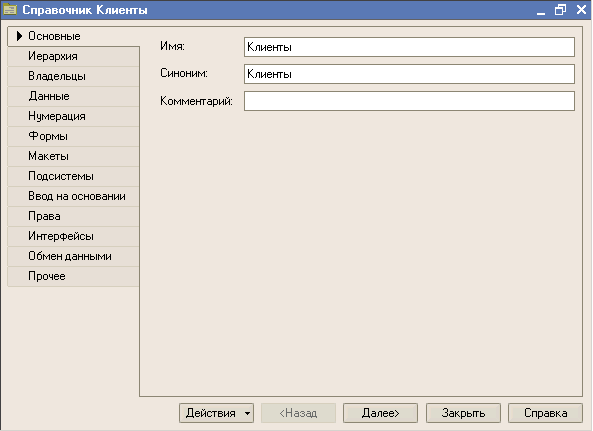The image size is (593, 431).
Task: Switch to the Интерфейсы tab
Action: tap(73, 237)
